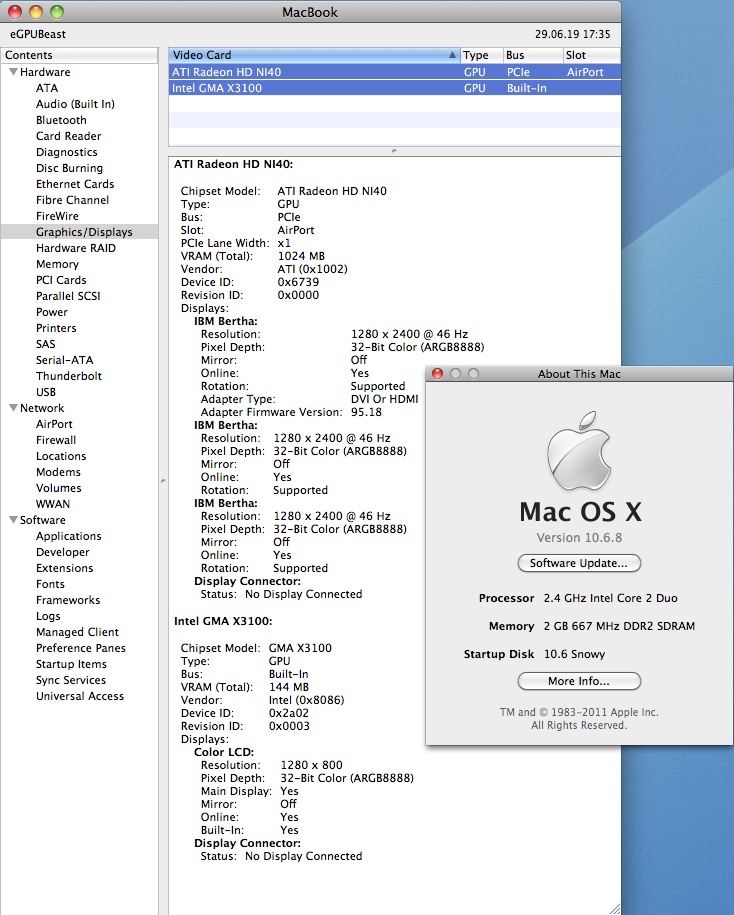The height and width of the screenshot is (915, 734).
Task: Select Bluetooth in the sidebar
Action: [x=61, y=120]
